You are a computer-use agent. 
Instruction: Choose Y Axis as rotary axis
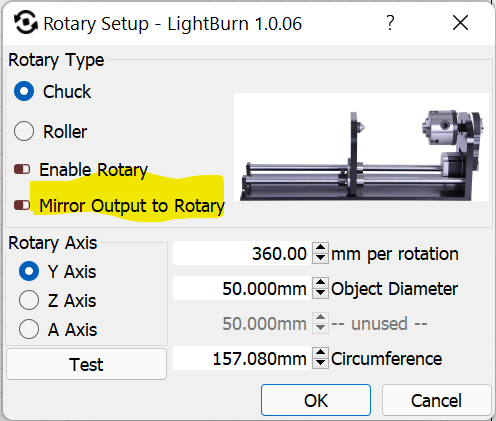(29, 271)
